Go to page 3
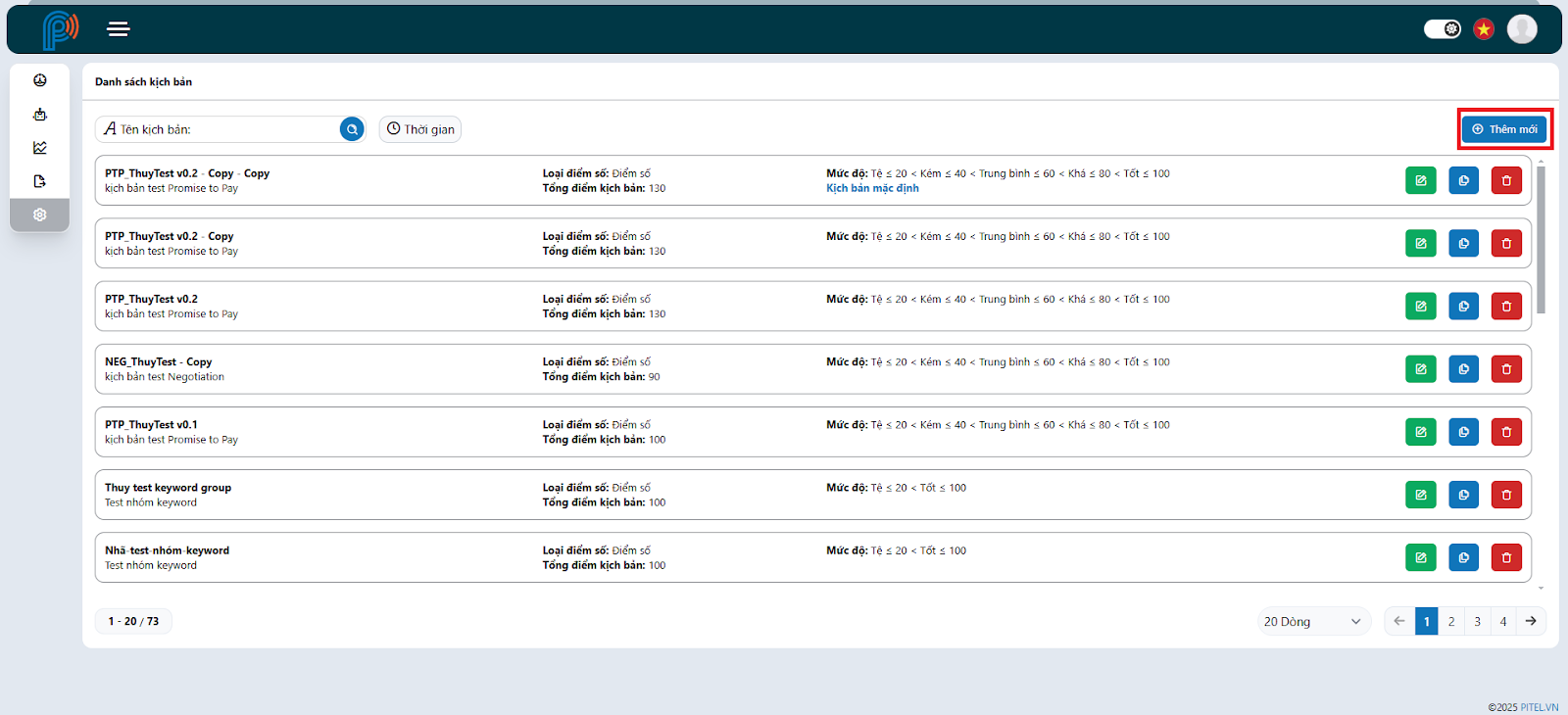This screenshot has height=715, width=1568. pyautogui.click(x=1478, y=621)
